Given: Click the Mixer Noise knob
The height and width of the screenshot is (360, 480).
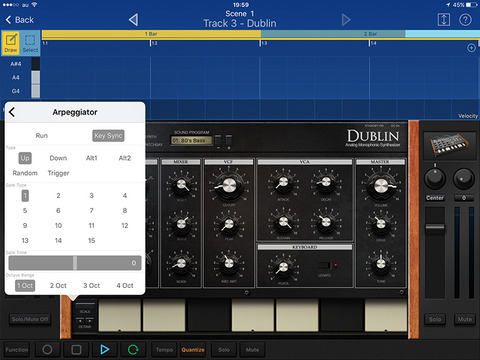Looking at the screenshot, I should (x=181, y=264).
